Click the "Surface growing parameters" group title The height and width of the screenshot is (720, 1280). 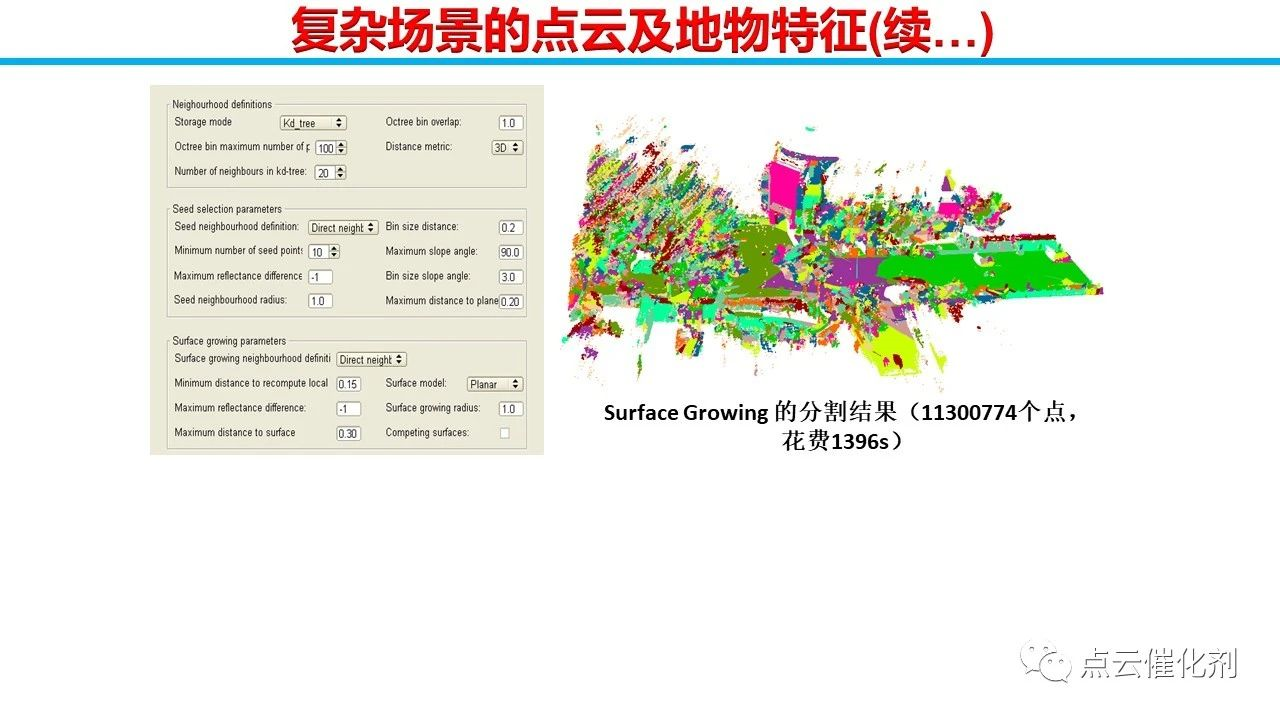229,341
